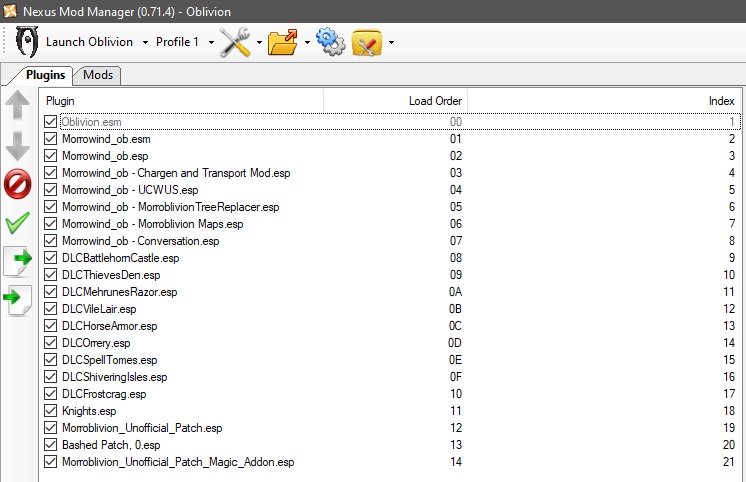Expand the Launch Oblivion dropdown arrow
This screenshot has height=482, width=746.
click(x=145, y=42)
